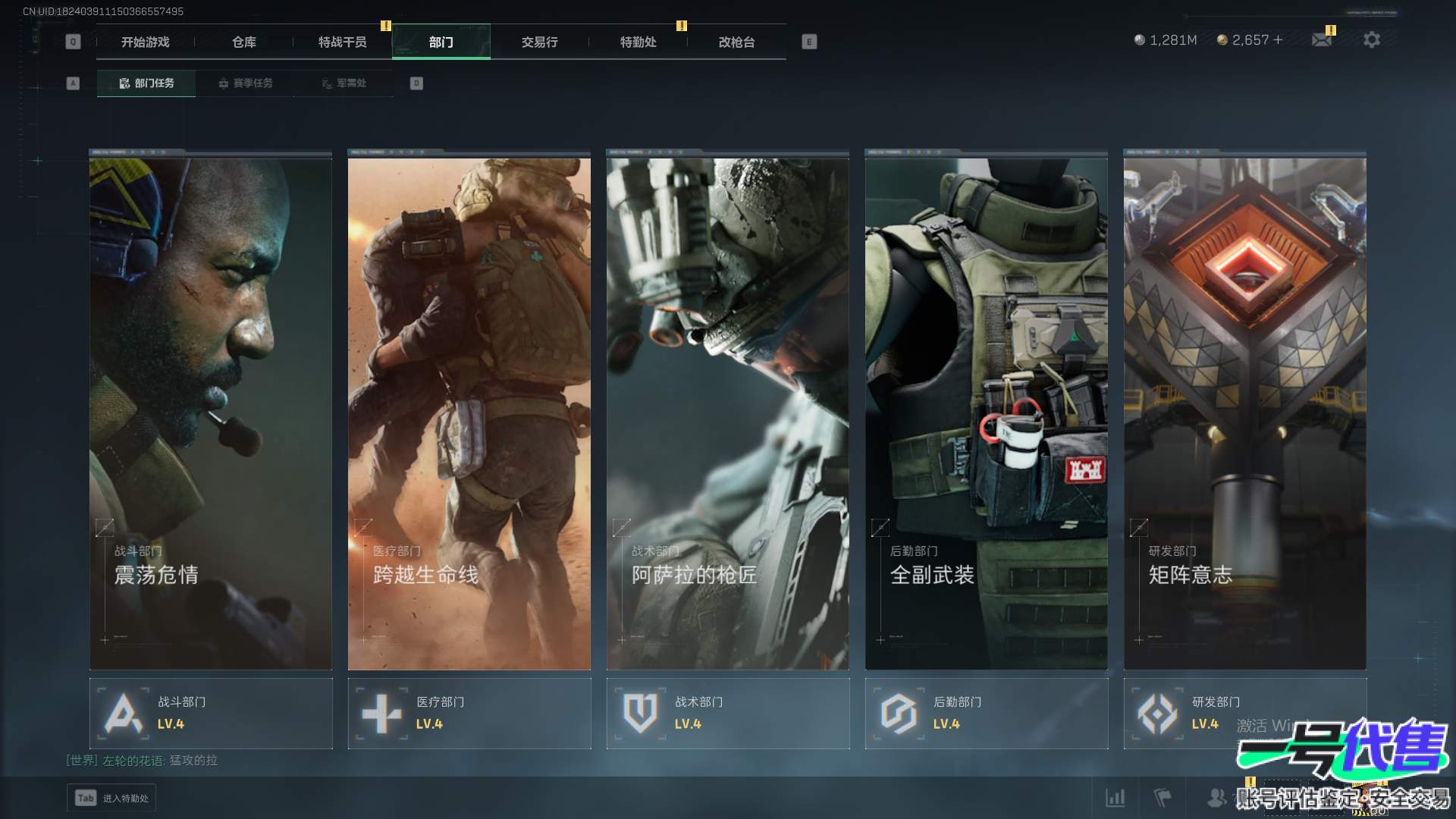
Task: Switch to the 仓库 warehouse tab
Action: (x=244, y=42)
